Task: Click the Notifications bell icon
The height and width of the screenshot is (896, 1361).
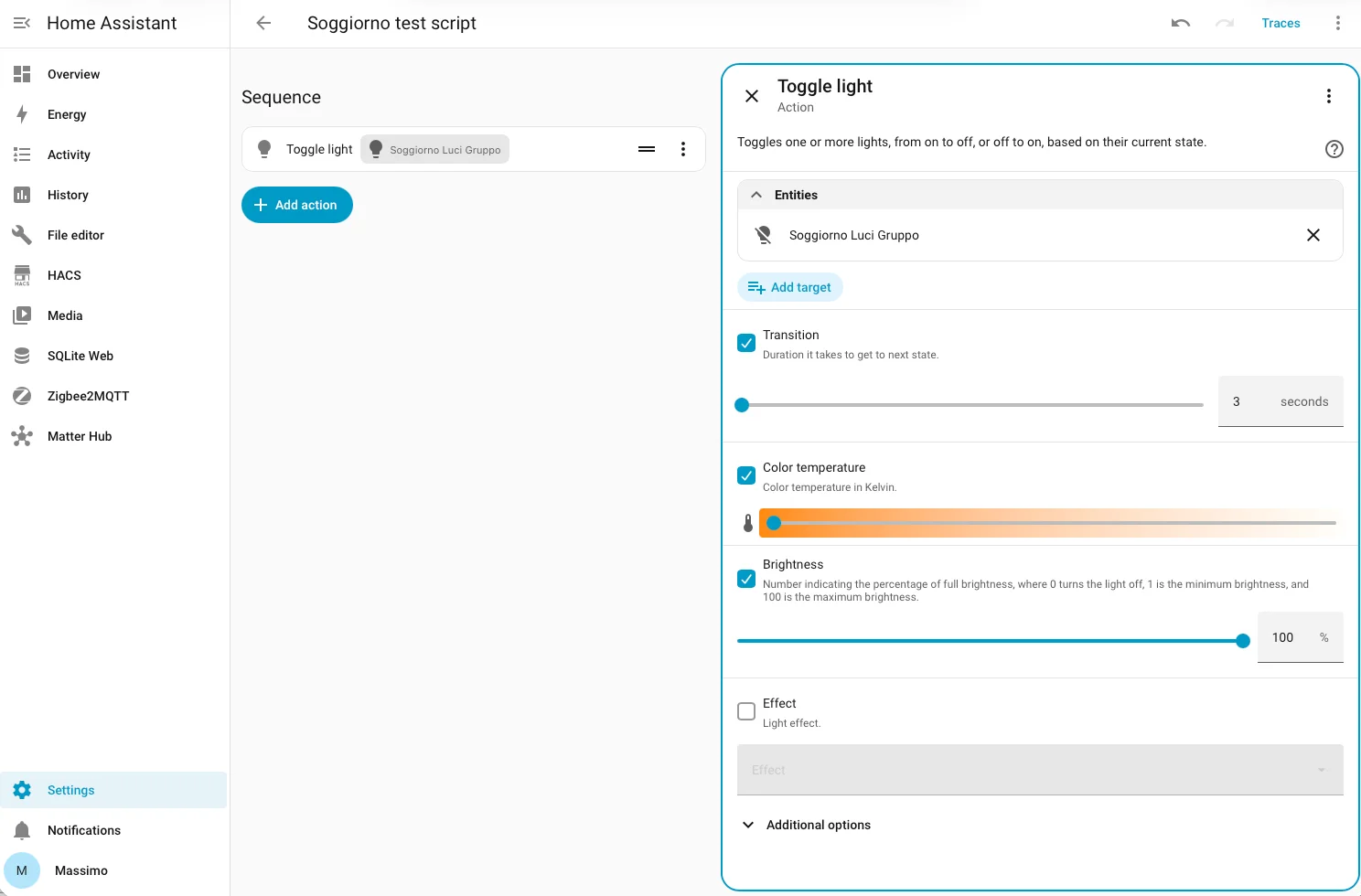Action: coord(22,830)
